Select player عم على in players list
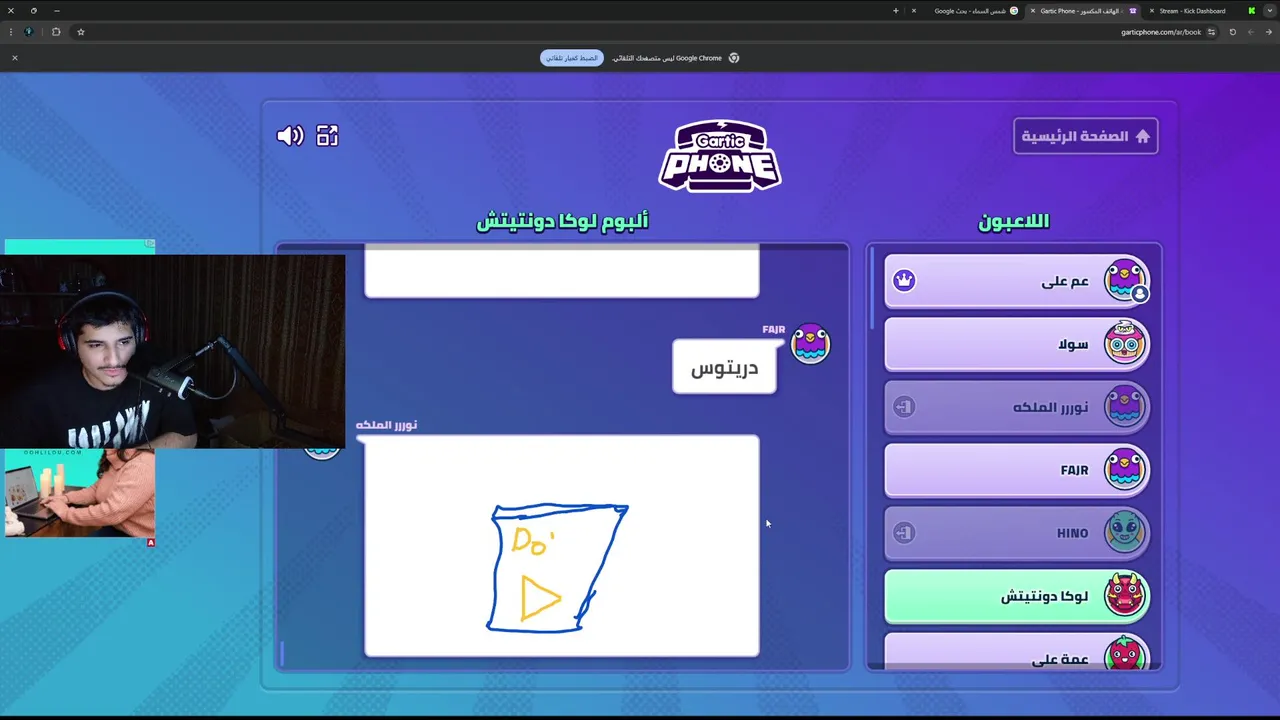The height and width of the screenshot is (720, 1280). [1017, 281]
